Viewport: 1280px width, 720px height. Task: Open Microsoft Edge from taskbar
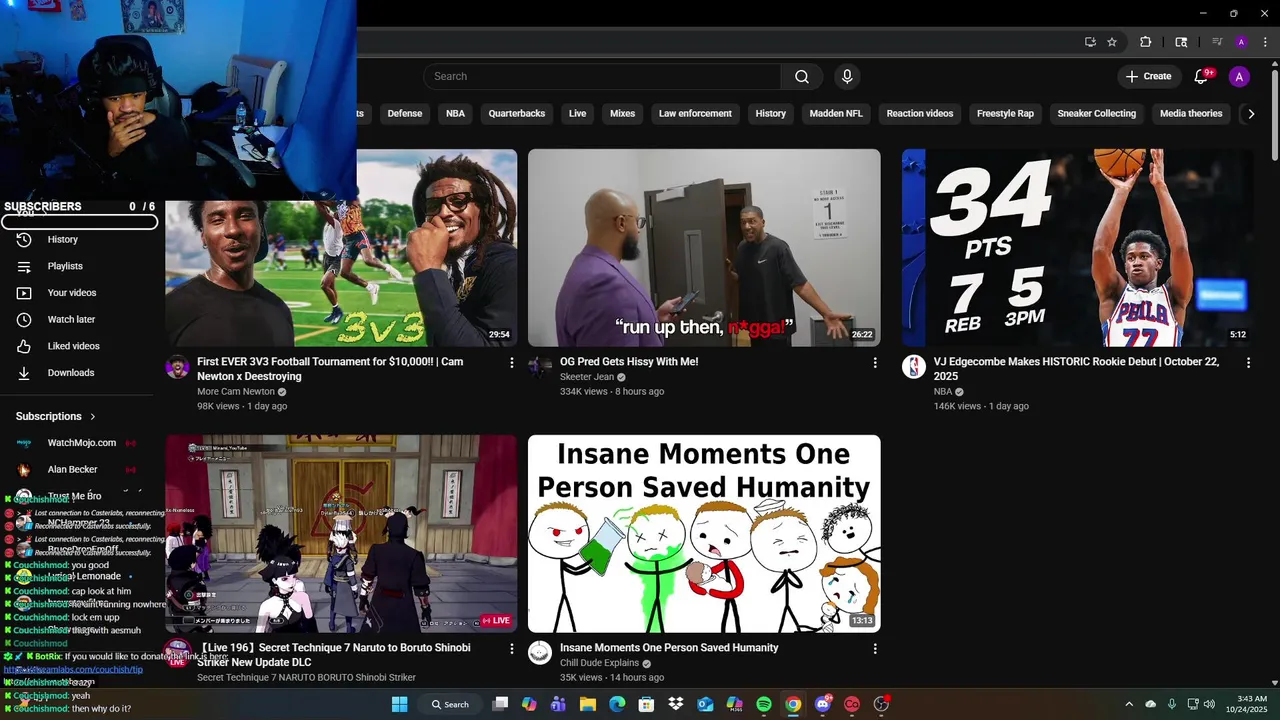pos(617,704)
